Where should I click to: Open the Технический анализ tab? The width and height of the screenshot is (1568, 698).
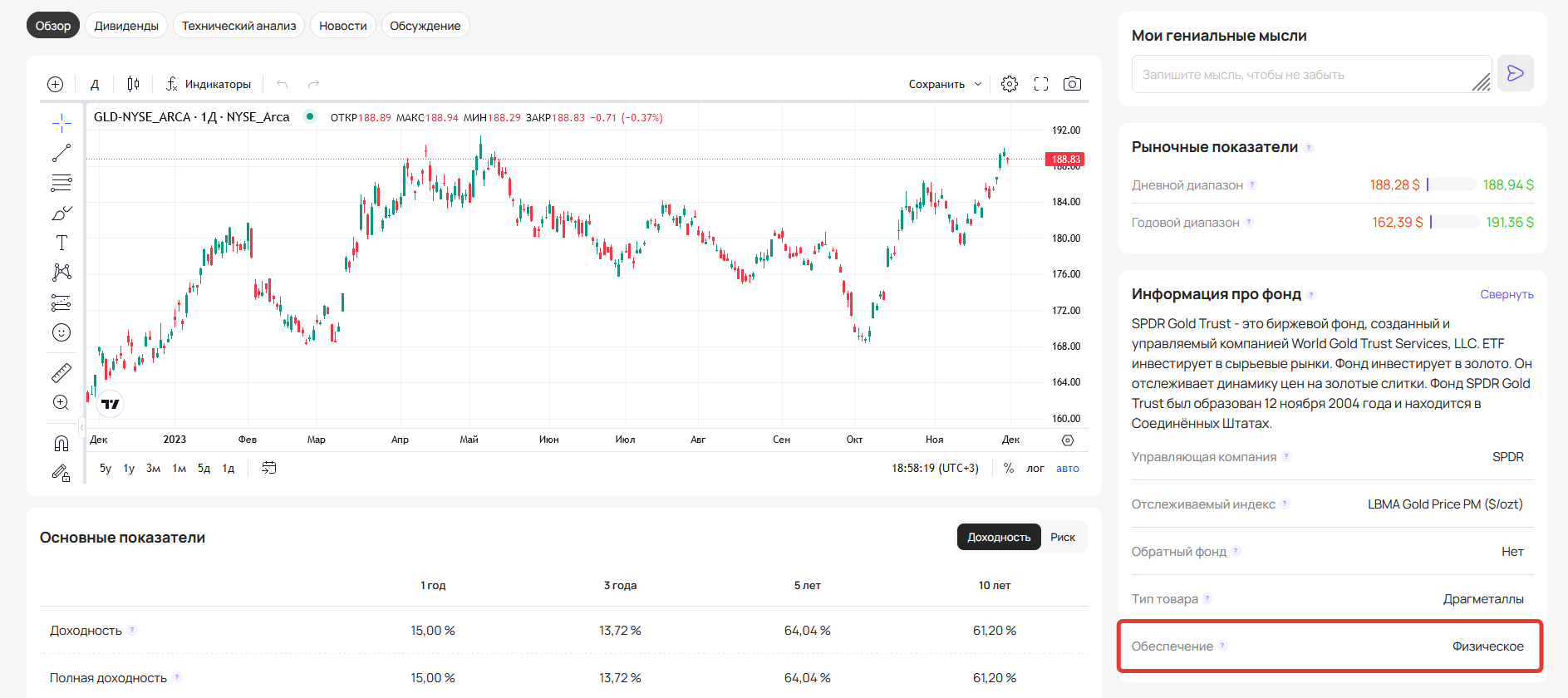coord(239,26)
